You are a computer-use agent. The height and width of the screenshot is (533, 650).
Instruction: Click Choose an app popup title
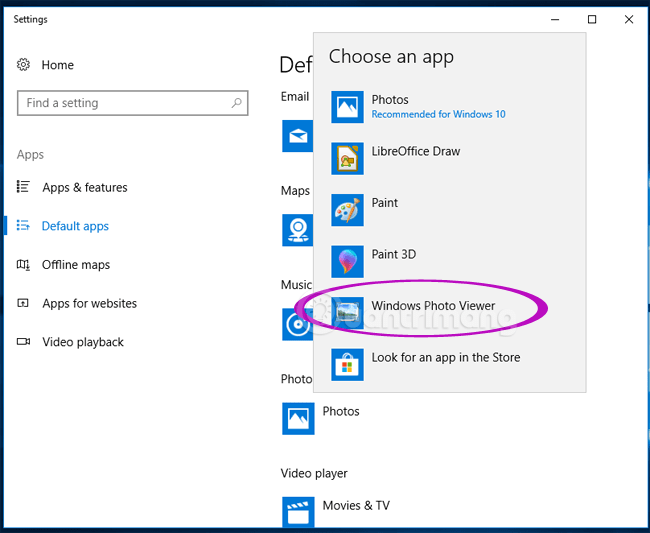coord(391,57)
